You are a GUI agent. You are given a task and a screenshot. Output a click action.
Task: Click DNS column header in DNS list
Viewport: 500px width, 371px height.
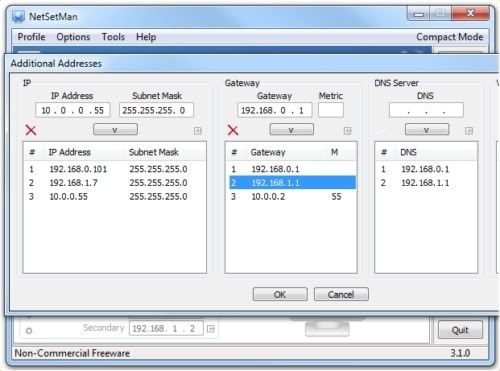point(436,152)
